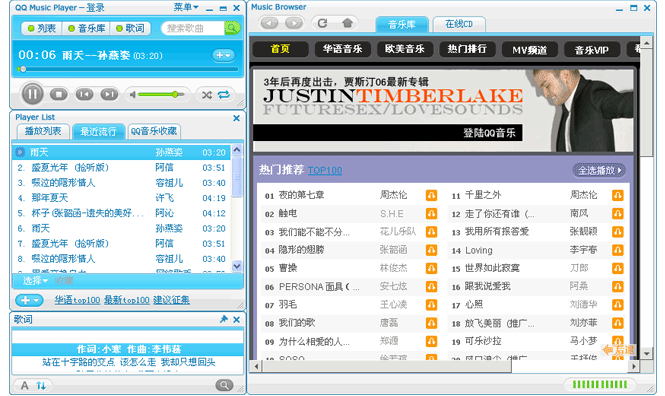This screenshot has height=396, width=665.
Task: Open the 选择 dropdown in player list
Action: pyautogui.click(x=35, y=281)
